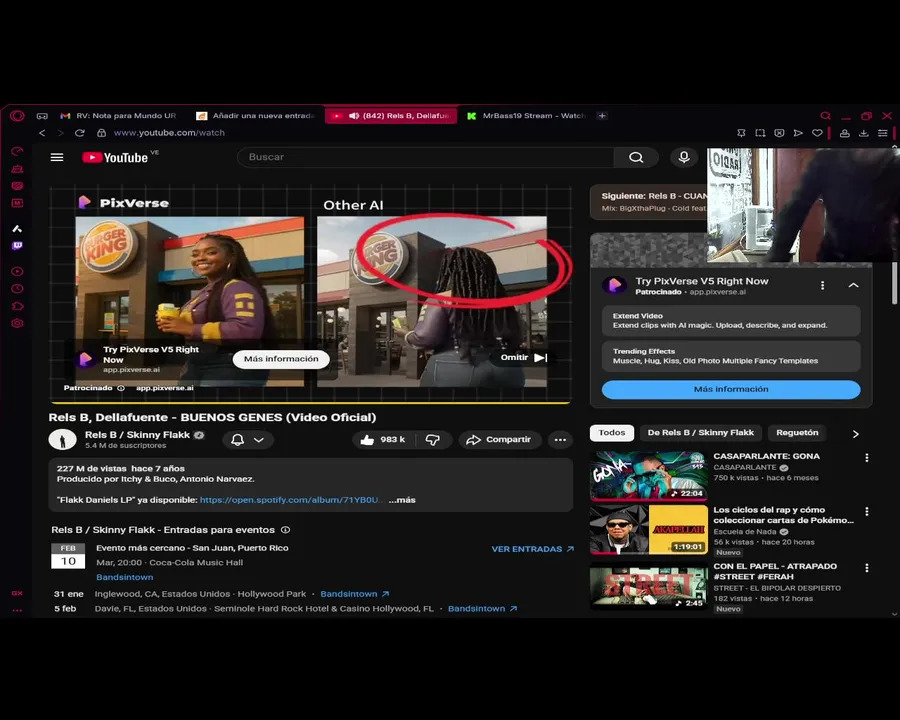The image size is (900, 720).
Task: Open the notification bell dropdown
Action: 248,440
